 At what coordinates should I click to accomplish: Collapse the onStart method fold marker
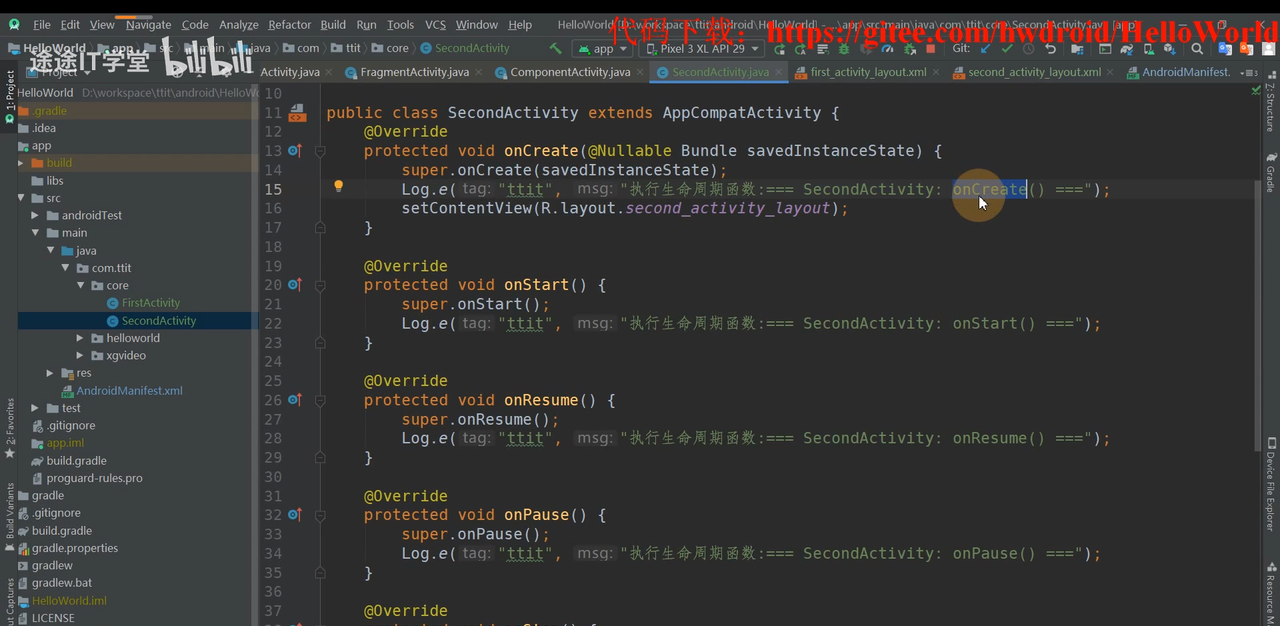(x=320, y=285)
